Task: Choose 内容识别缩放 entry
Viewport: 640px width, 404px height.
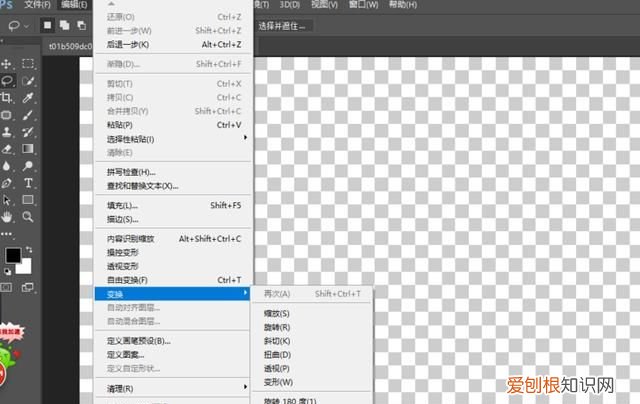Action: coord(173,239)
